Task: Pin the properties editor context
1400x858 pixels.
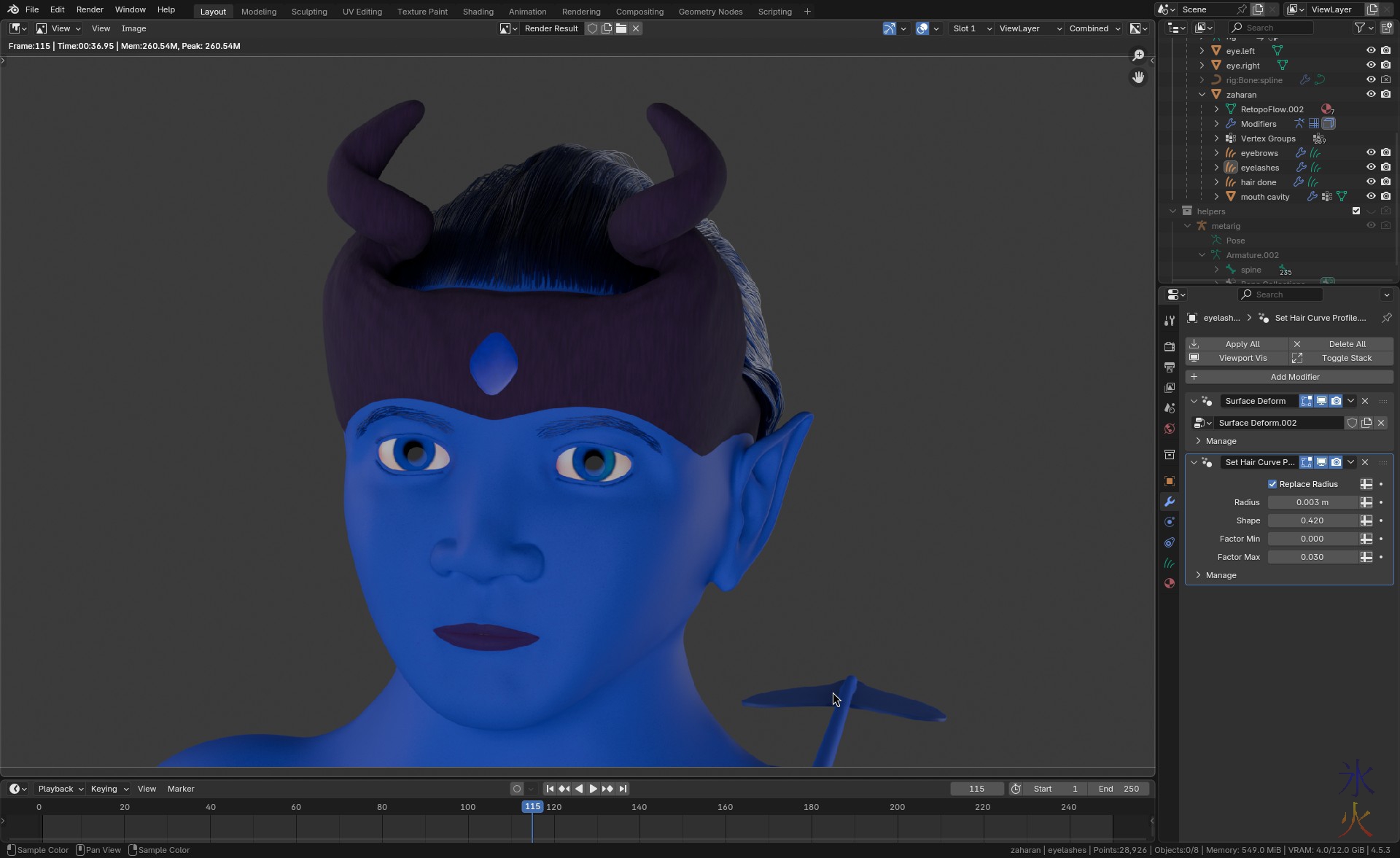Action: click(1386, 318)
